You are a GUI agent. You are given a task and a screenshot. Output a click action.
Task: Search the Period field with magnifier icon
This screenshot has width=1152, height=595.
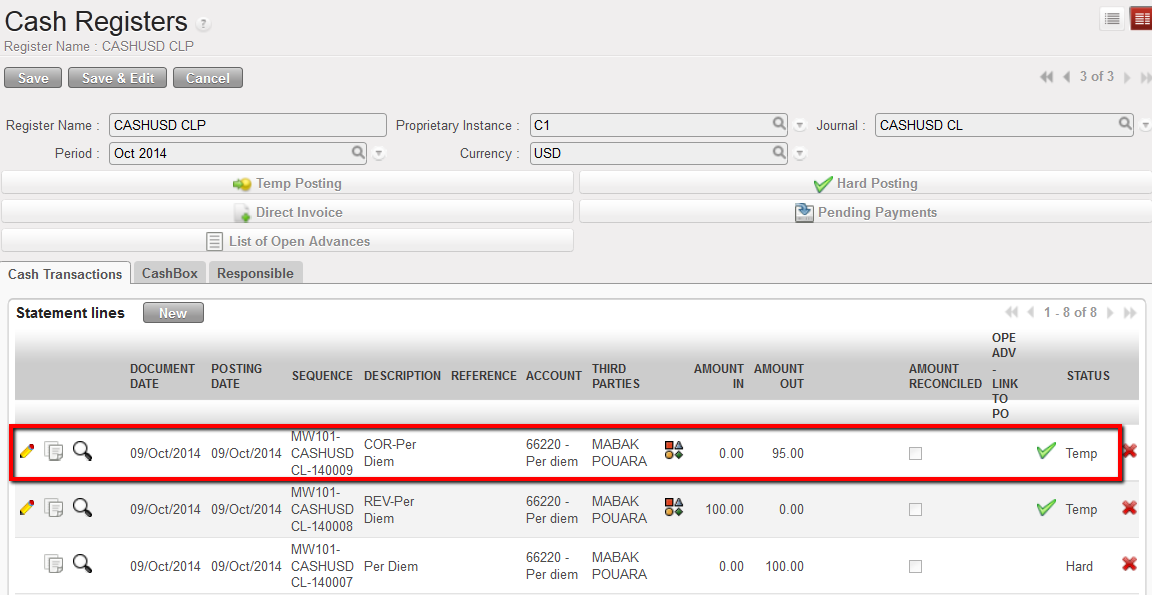pyautogui.click(x=358, y=153)
